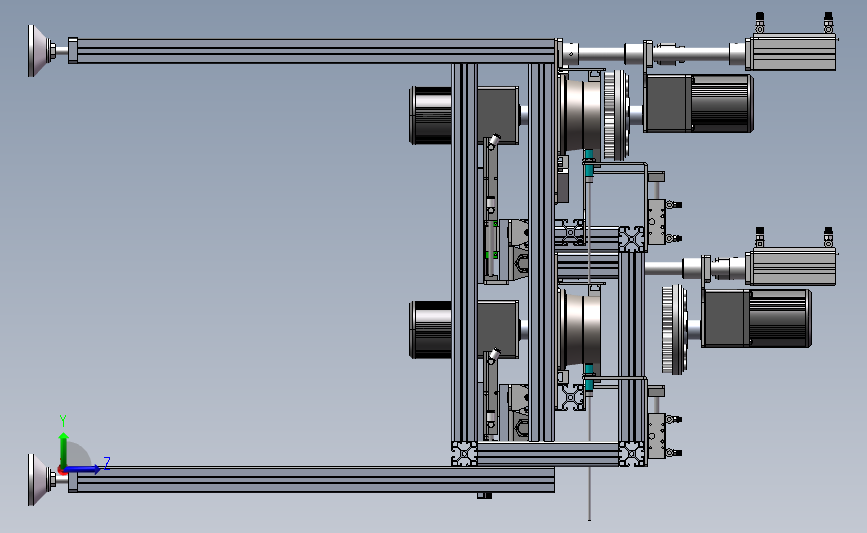Select the top-left leveling foot of the model
The width and height of the screenshot is (867, 533).
coord(42,50)
